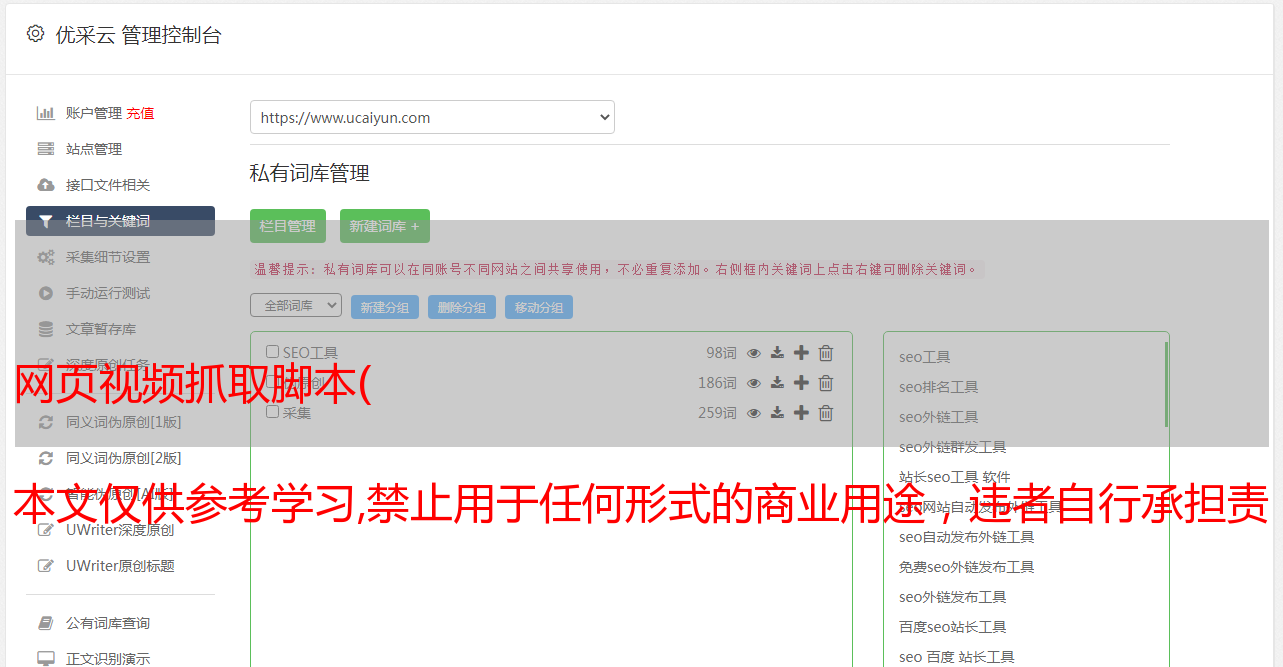Click the server icon for 站点管理
Screen dimensions: 1283x667
46,149
